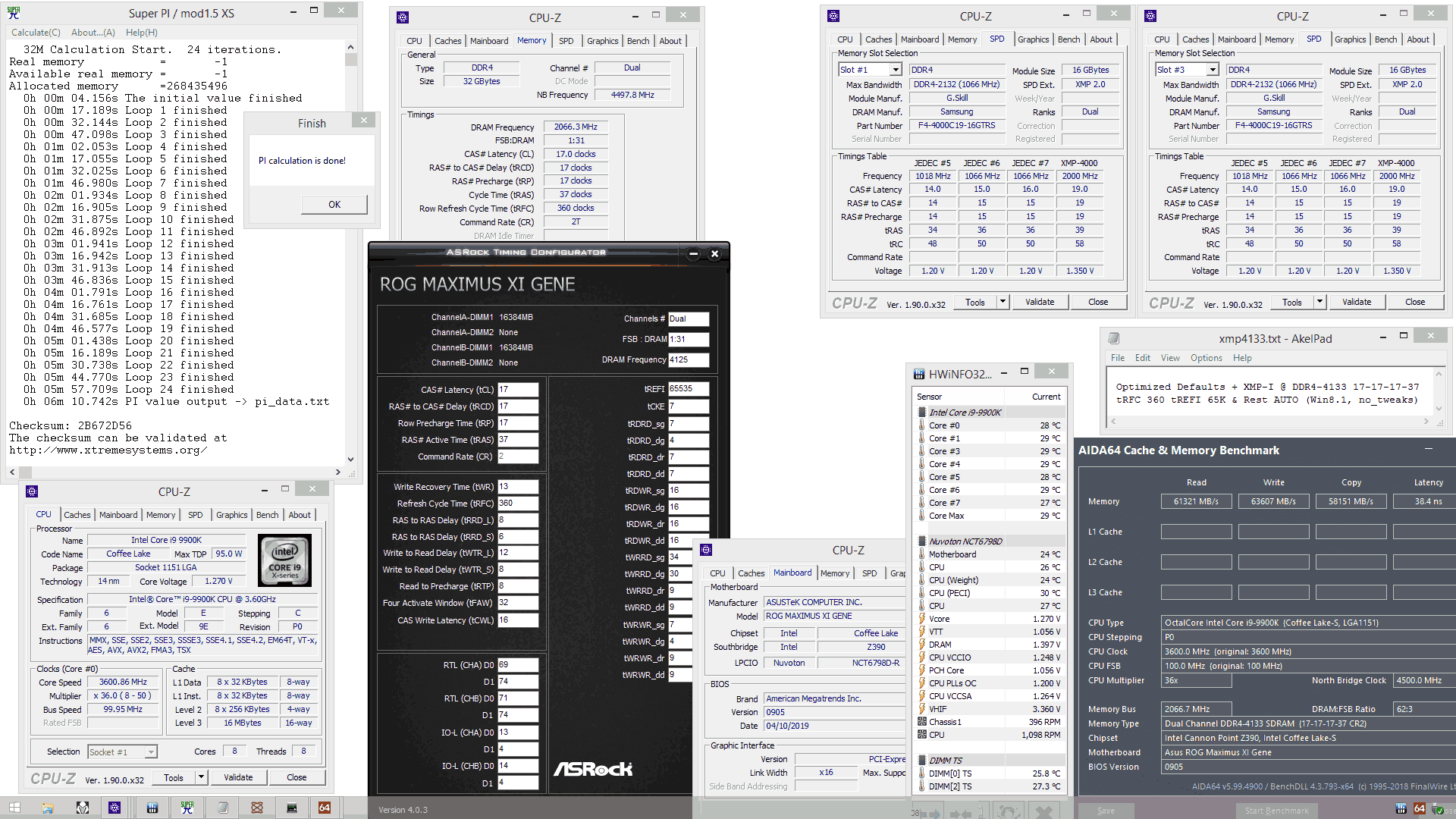
Task: Open the Options menu in AkelPad
Action: click(1206, 358)
